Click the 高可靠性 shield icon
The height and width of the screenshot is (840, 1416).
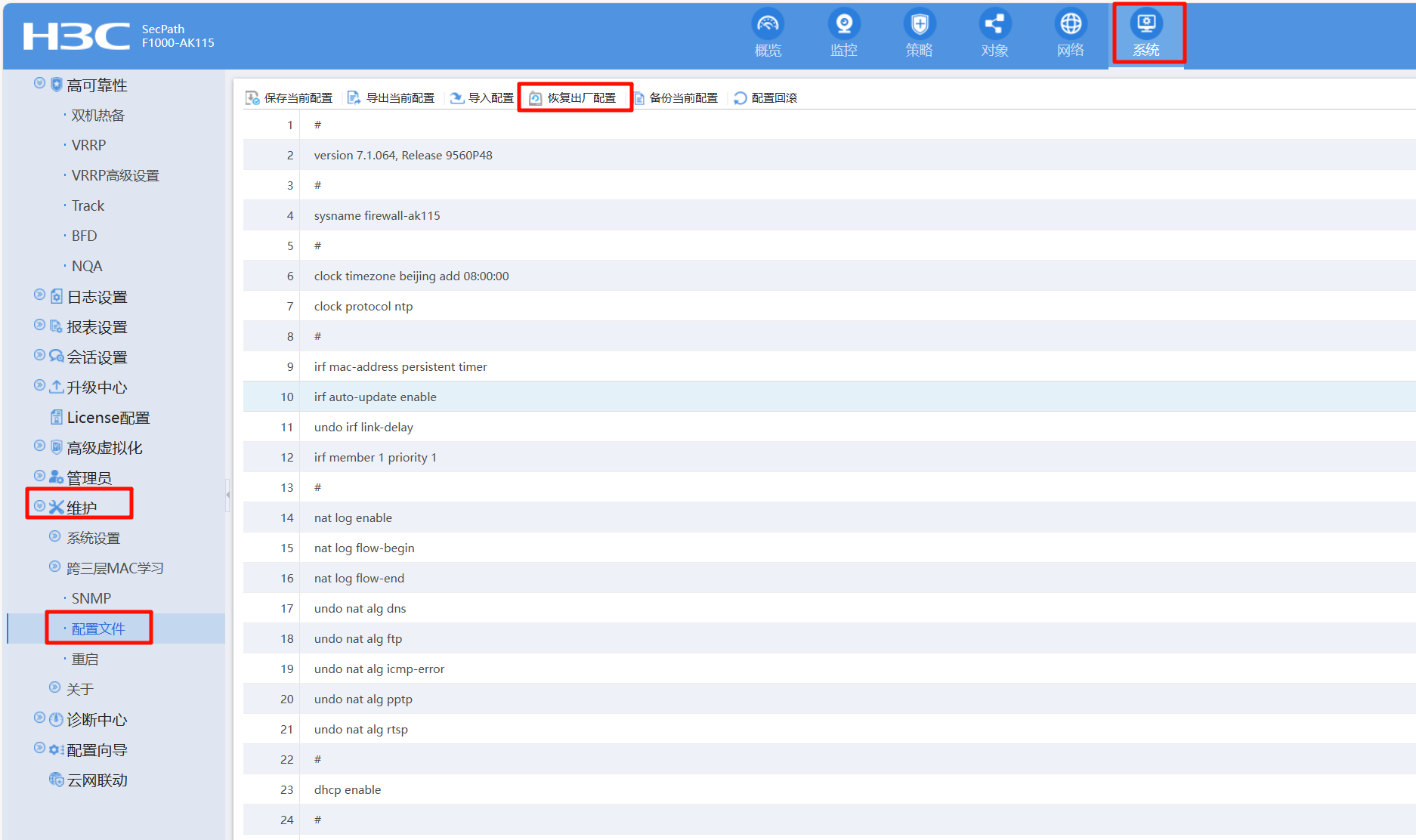tap(57, 85)
